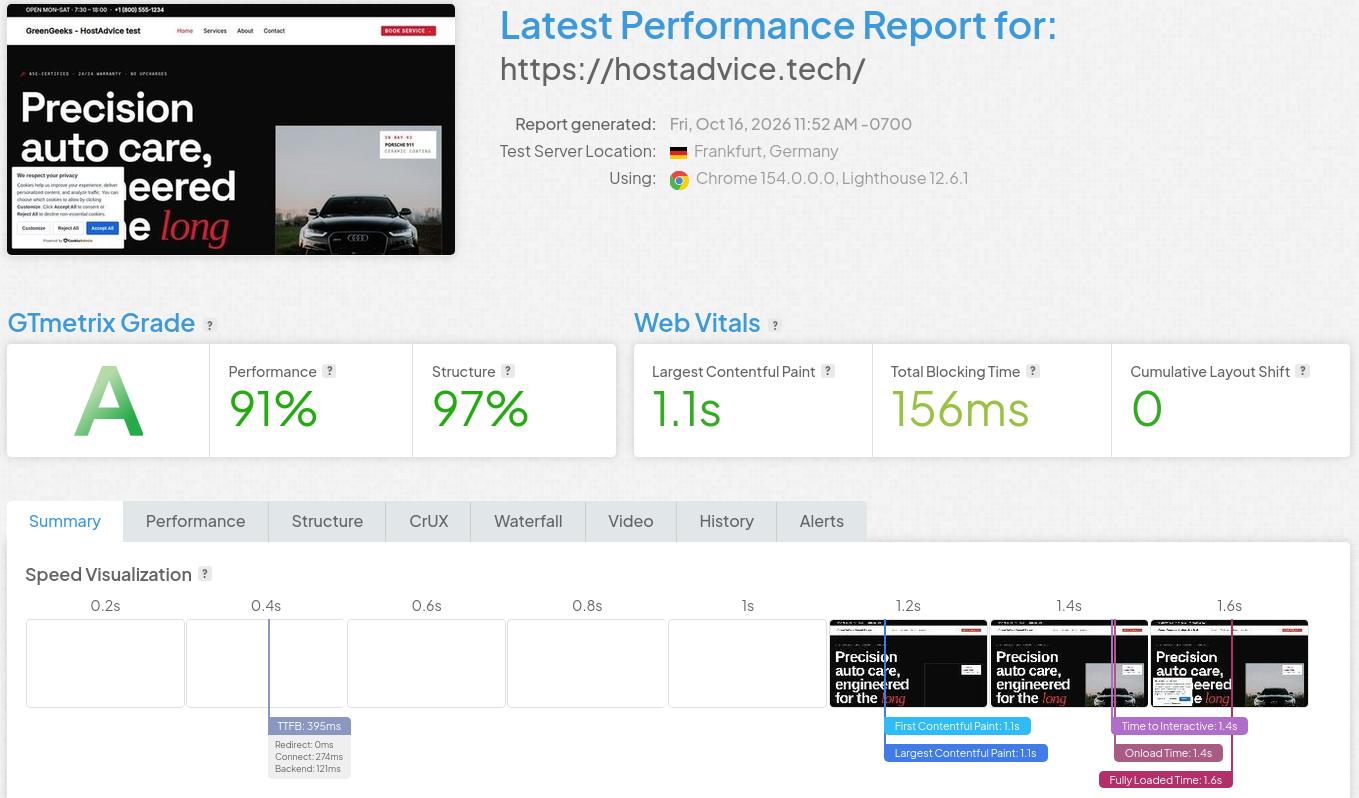Click the https://hostadvice.tech/ report URL
The image size is (1359, 798).
pyautogui.click(x=682, y=69)
